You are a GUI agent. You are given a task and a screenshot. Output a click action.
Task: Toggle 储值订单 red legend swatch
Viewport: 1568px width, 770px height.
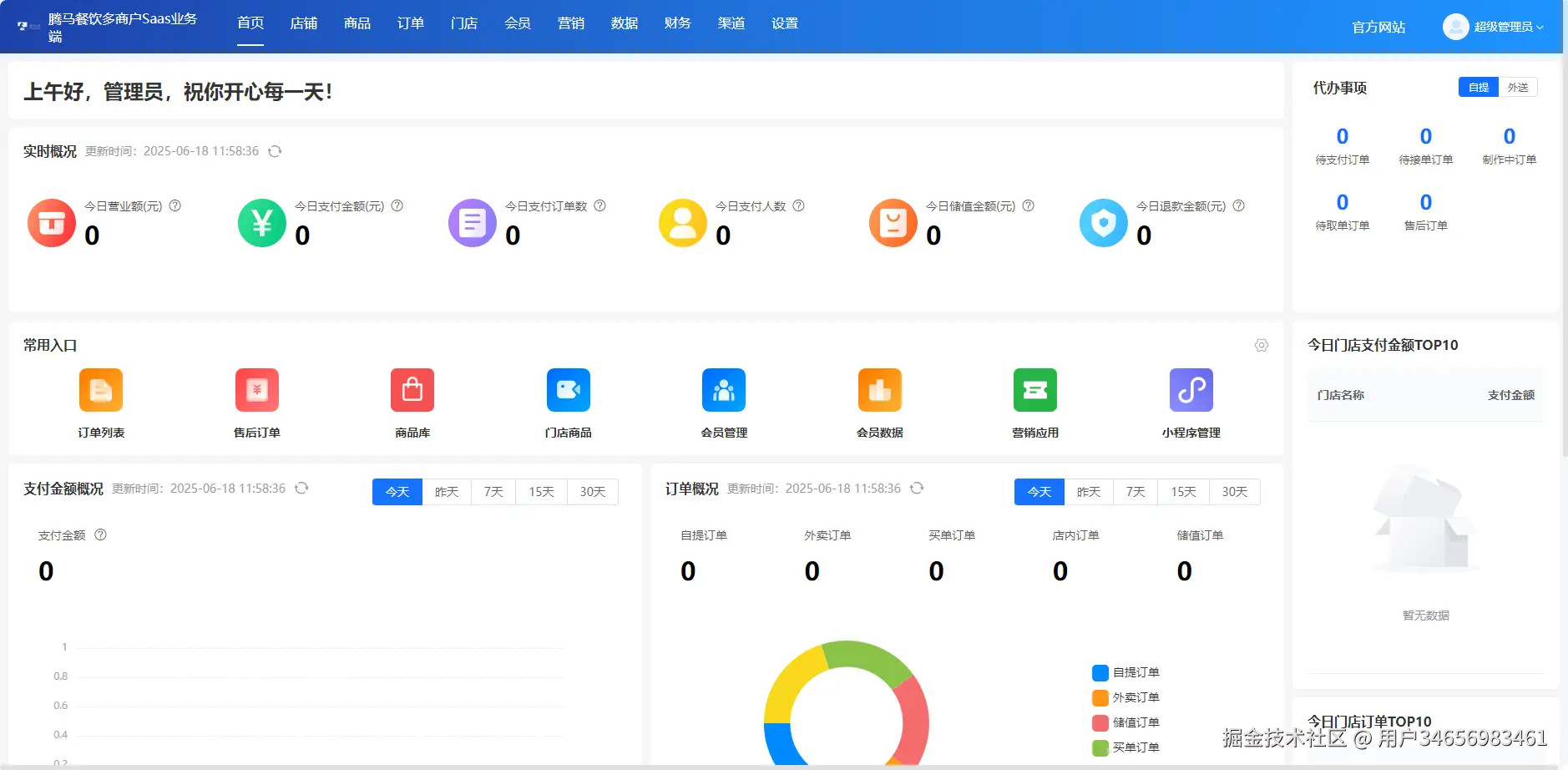[1100, 723]
